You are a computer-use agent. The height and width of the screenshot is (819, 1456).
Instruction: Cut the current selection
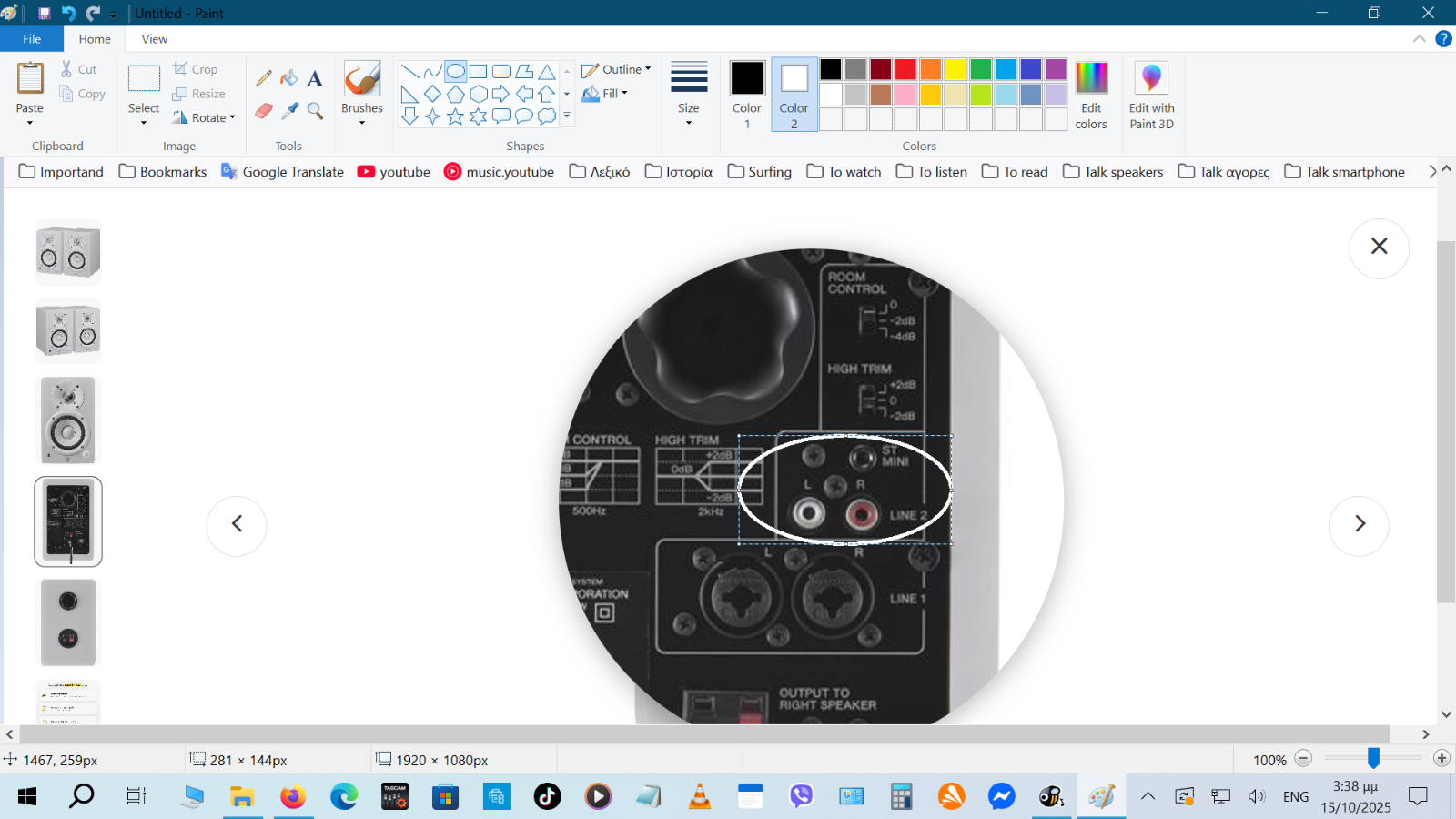[x=78, y=69]
